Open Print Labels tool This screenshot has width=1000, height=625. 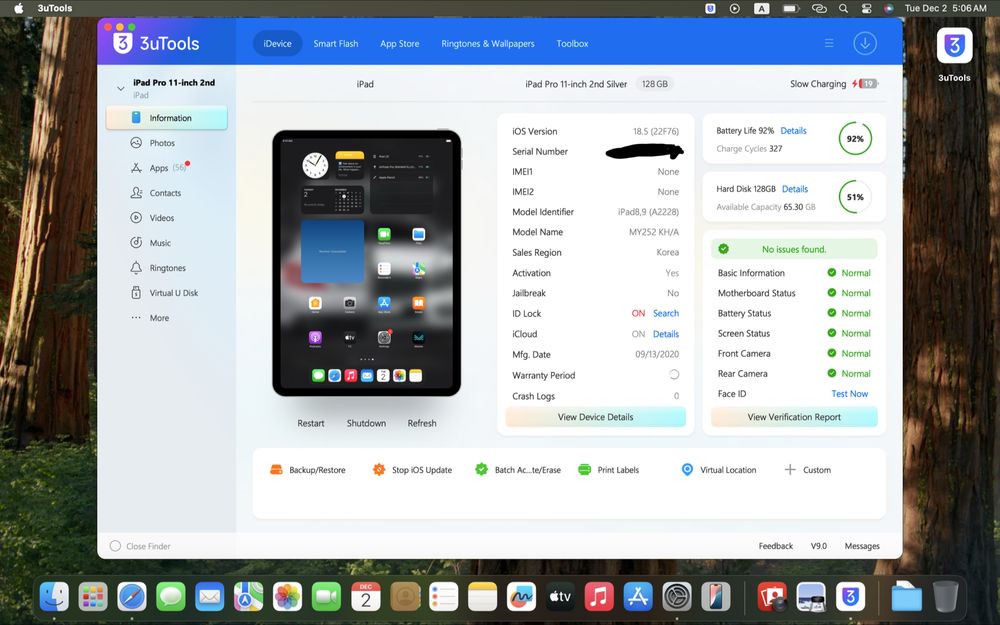(x=608, y=470)
